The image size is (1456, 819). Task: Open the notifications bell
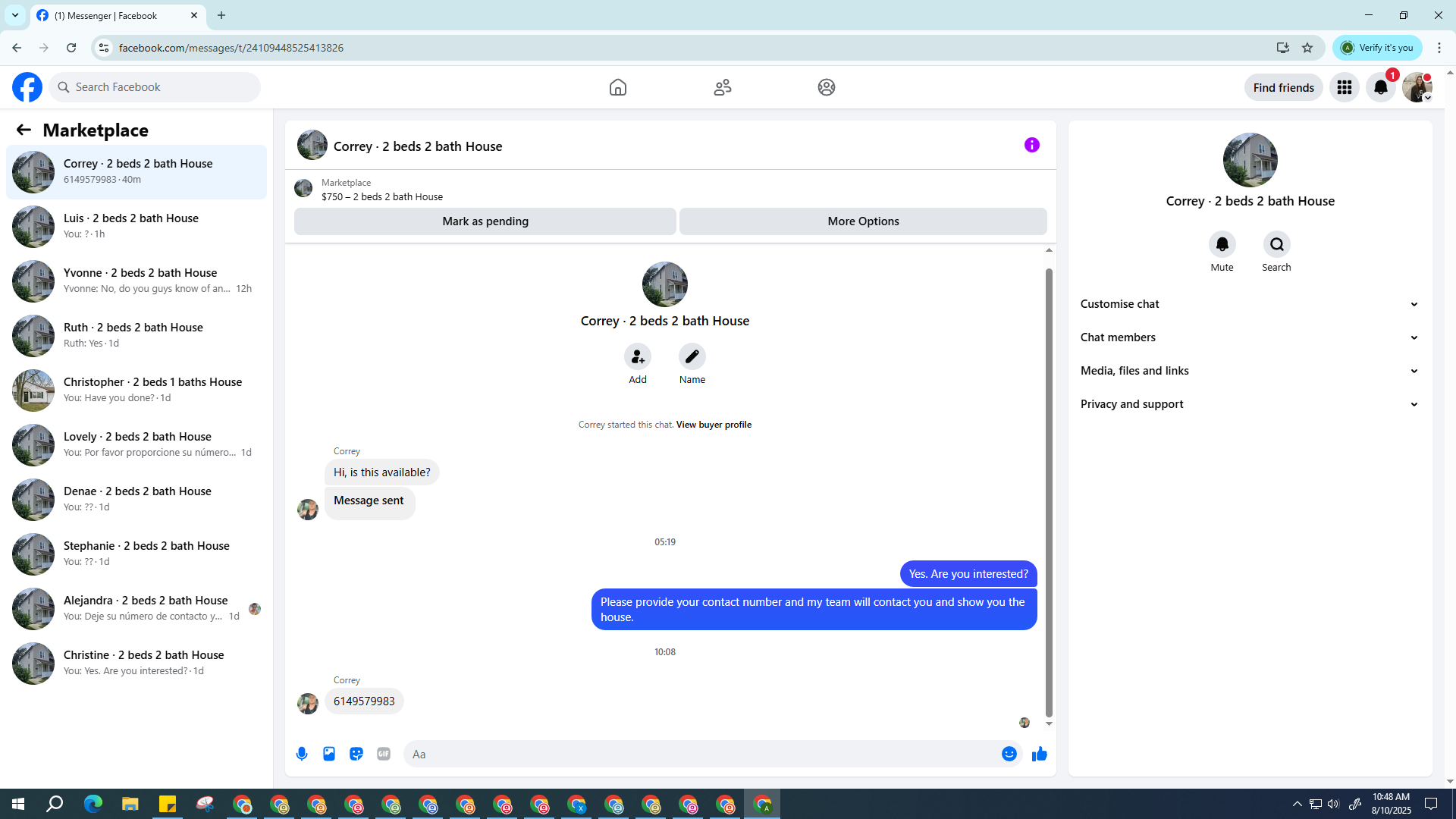click(1380, 87)
